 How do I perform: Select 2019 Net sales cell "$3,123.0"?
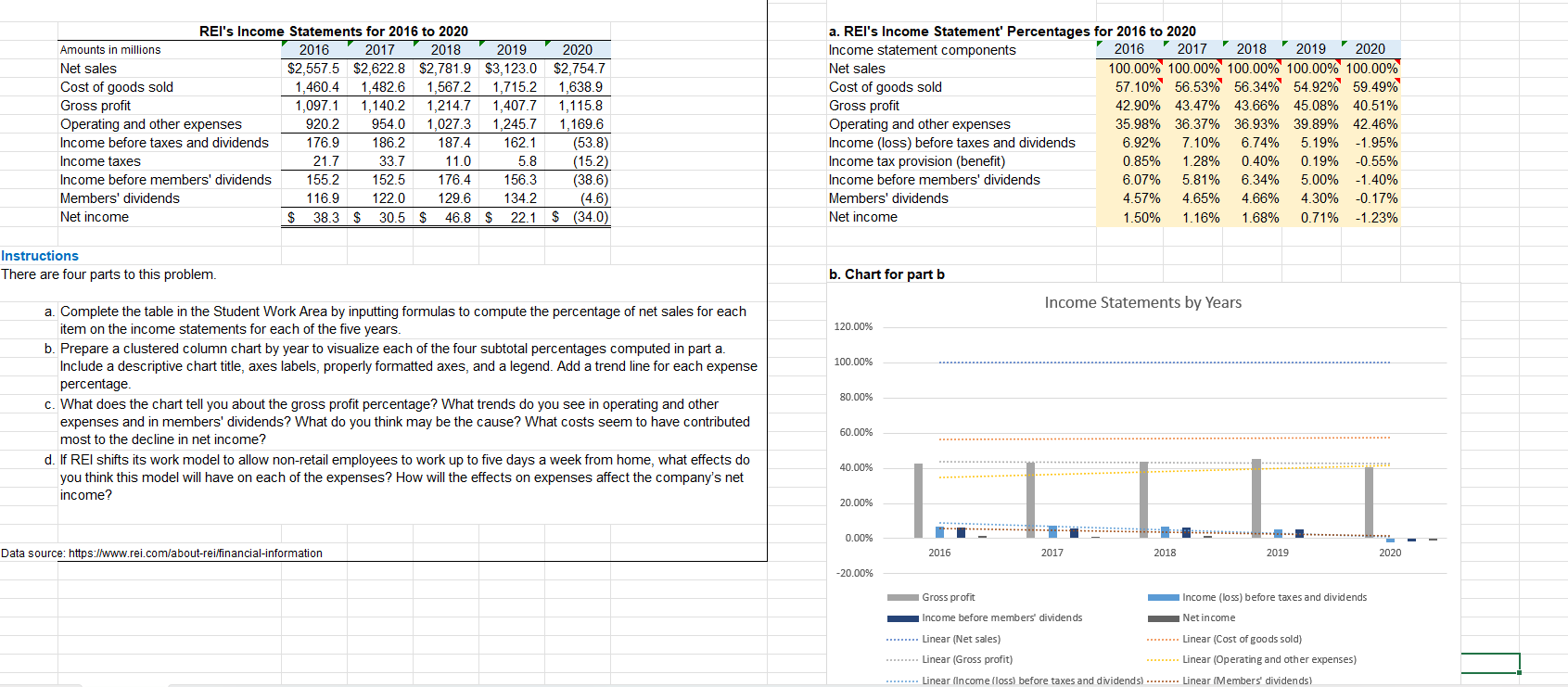coord(511,69)
